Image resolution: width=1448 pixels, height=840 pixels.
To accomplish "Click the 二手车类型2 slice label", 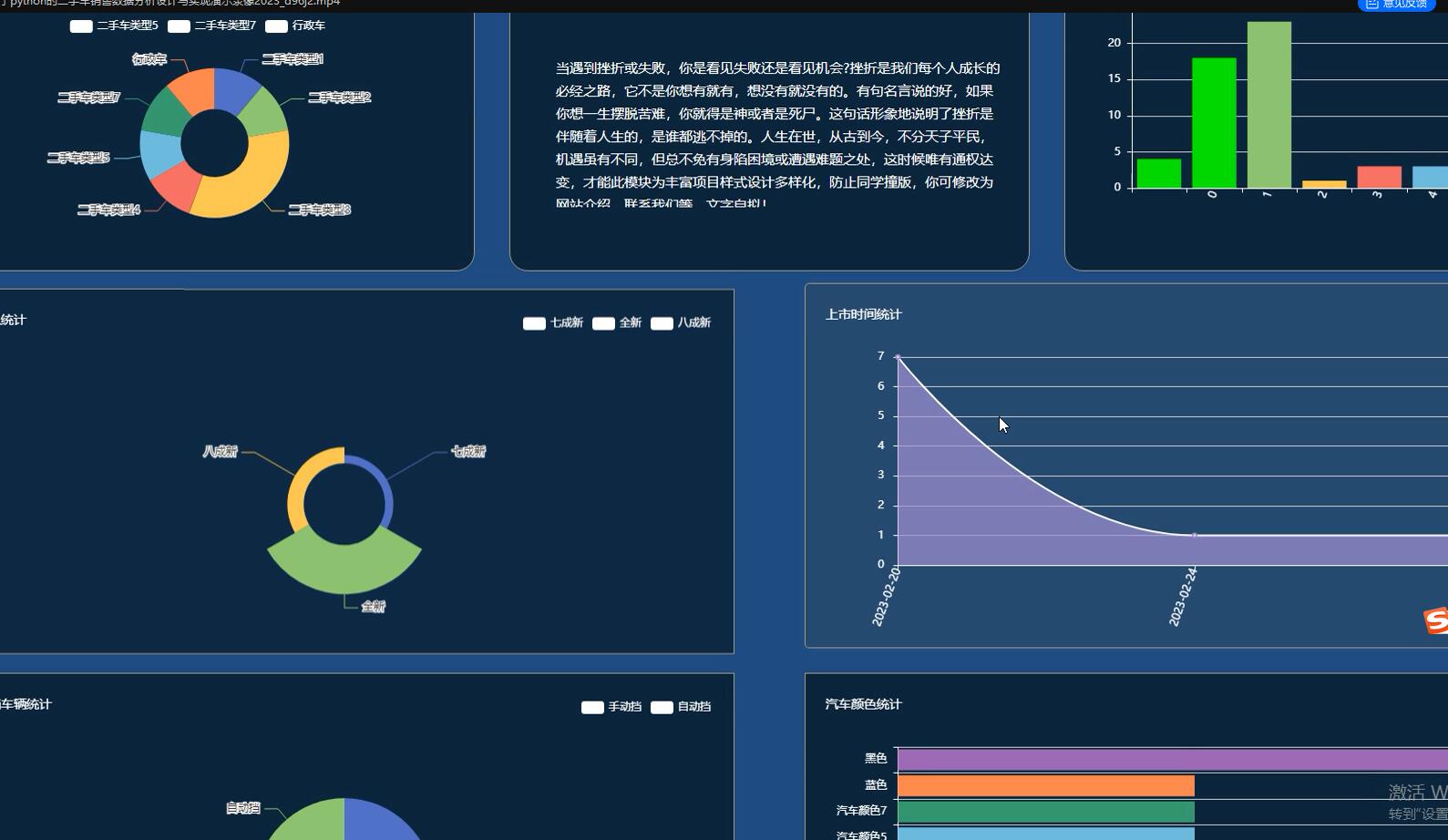I will [339, 97].
